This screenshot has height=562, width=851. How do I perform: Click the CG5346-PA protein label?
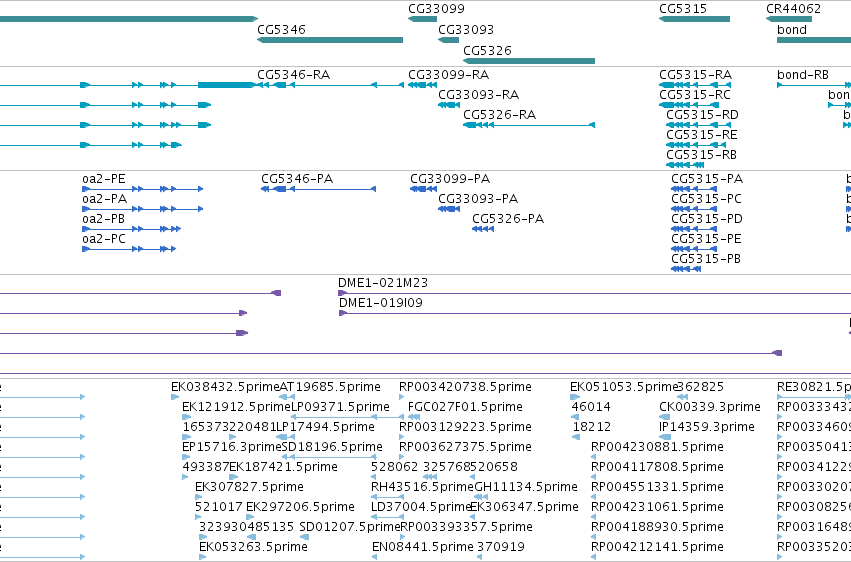(297, 179)
